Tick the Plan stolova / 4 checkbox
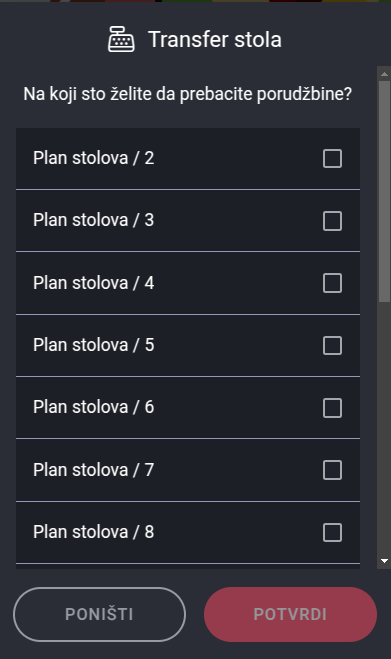The width and height of the screenshot is (391, 659). click(332, 283)
